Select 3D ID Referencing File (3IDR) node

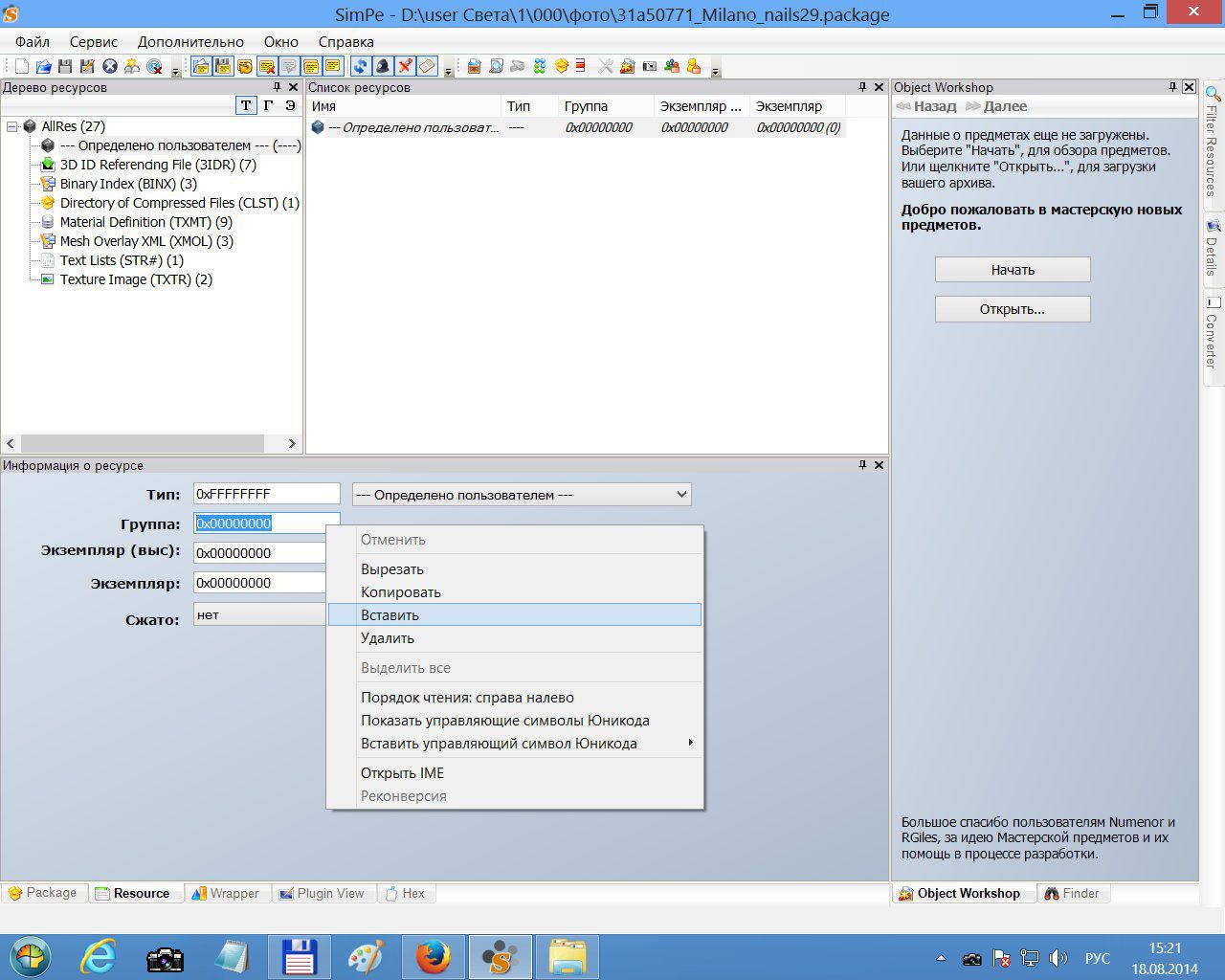pos(158,165)
